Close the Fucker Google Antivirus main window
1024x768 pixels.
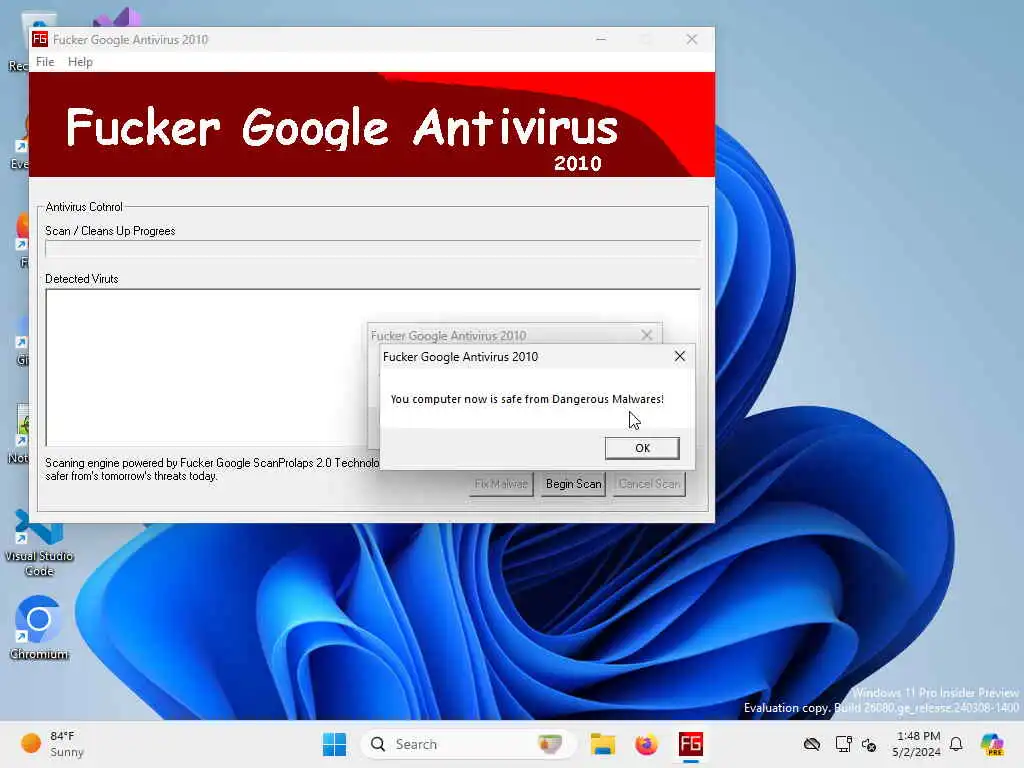pyautogui.click(x=692, y=39)
